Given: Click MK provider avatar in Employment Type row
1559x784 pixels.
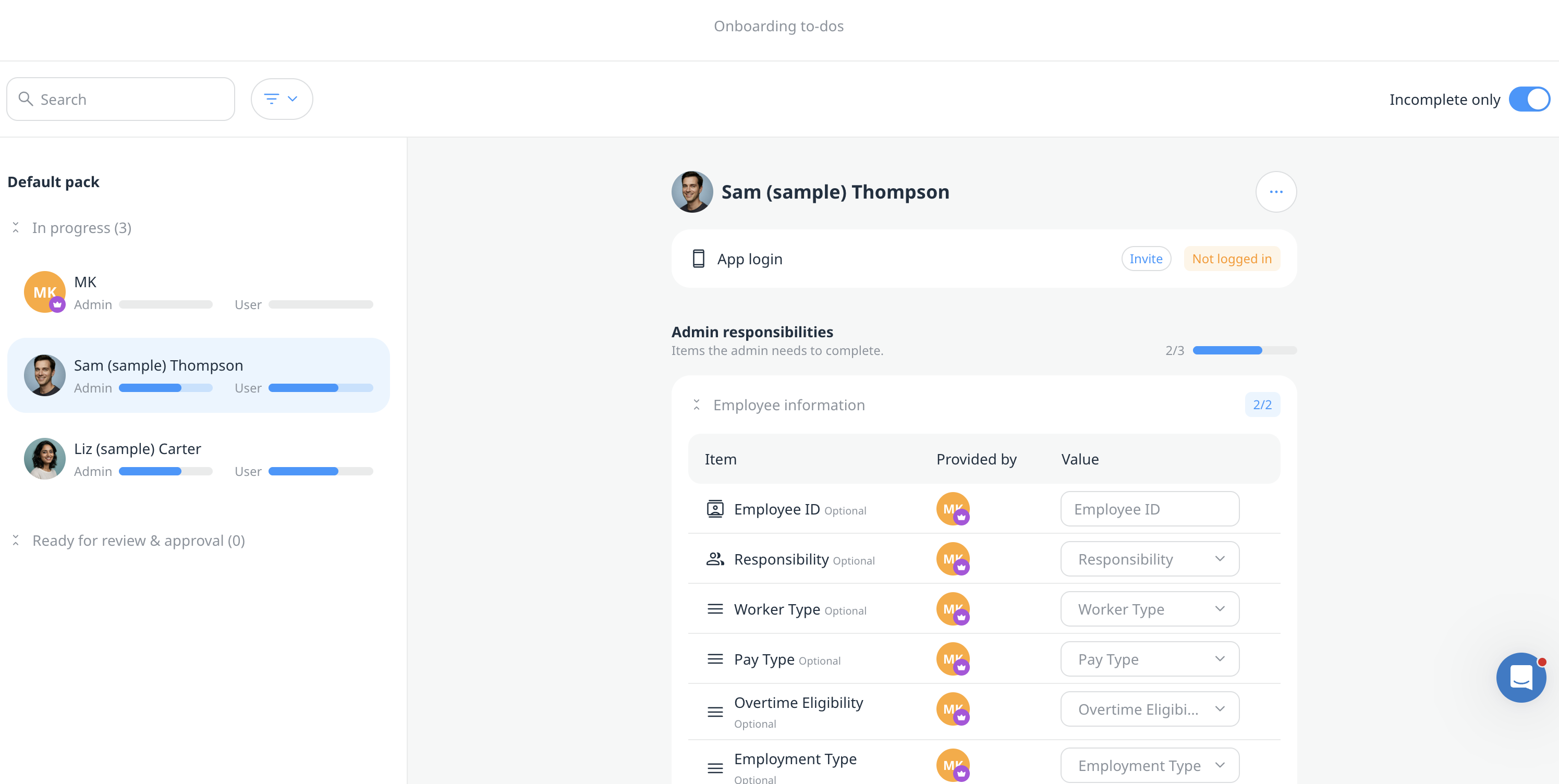Looking at the screenshot, I should tap(953, 765).
